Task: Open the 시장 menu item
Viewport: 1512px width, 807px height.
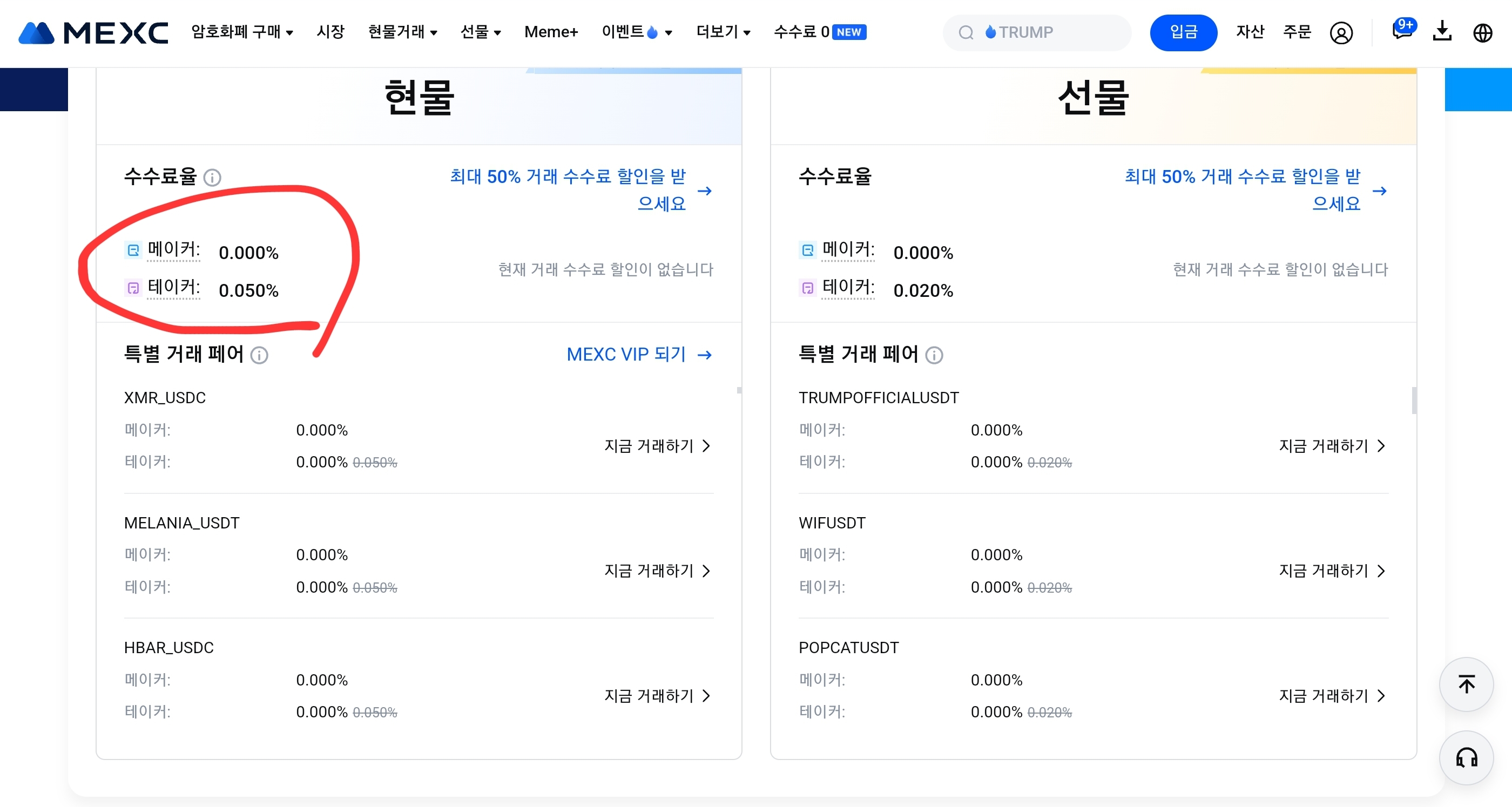Action: (330, 32)
